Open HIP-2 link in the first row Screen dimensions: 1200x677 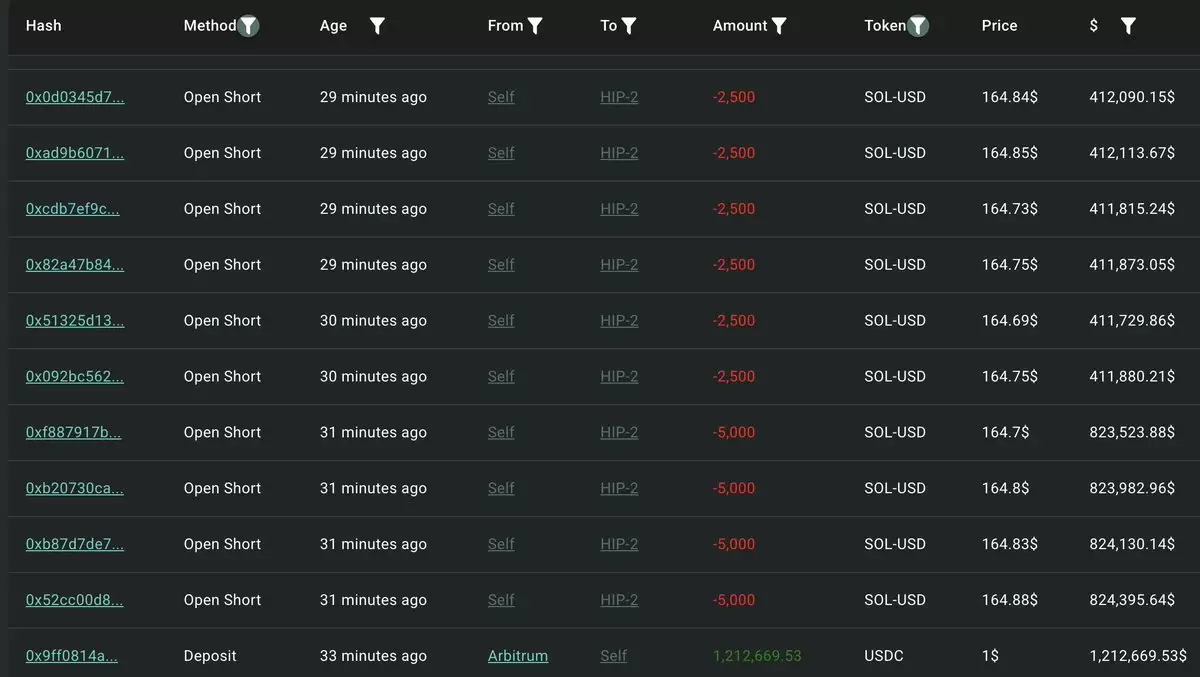pyautogui.click(x=619, y=97)
